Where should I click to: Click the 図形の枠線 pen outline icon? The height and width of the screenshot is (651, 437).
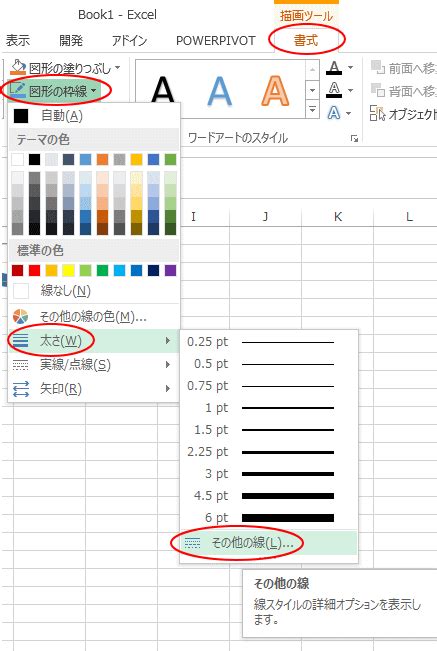click(x=17, y=90)
